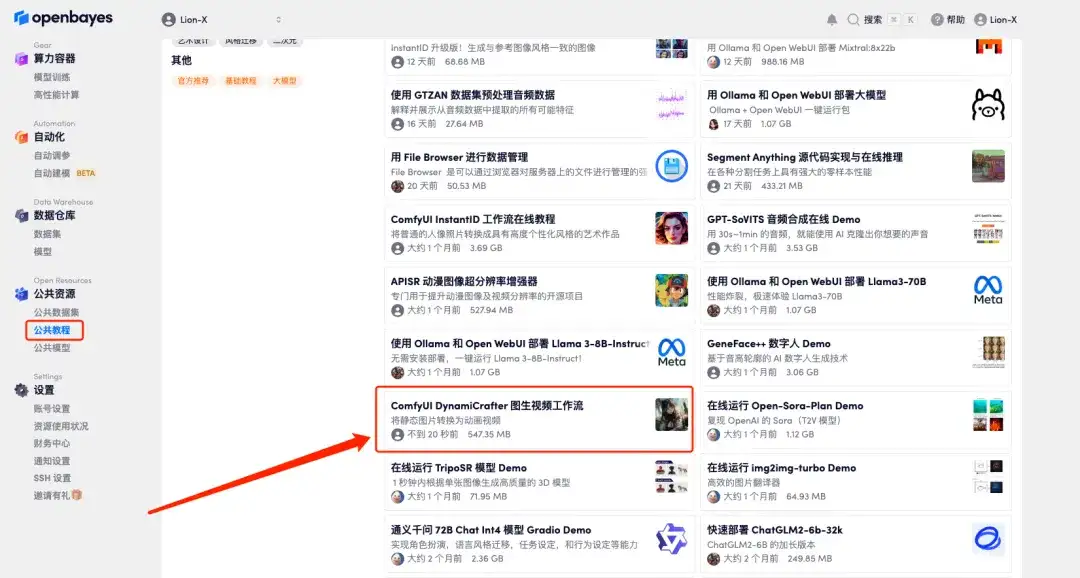Image resolution: width=1080 pixels, height=578 pixels.
Task: Click the Segment Anything thumbnail image
Action: 988,166
